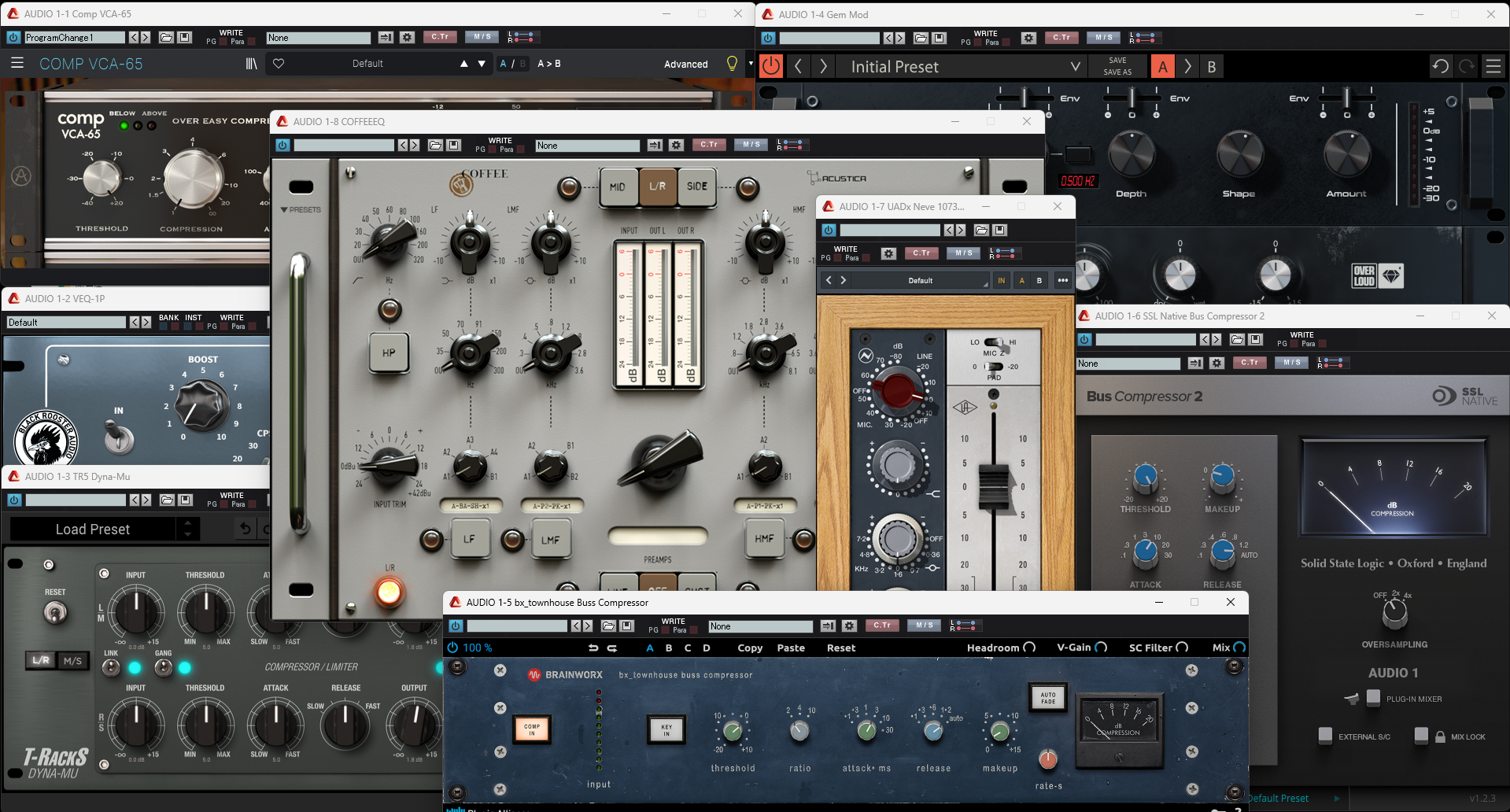1510x812 pixels.
Task: Click undo arrow in bx_townhouse toolbar
Action: [593, 648]
